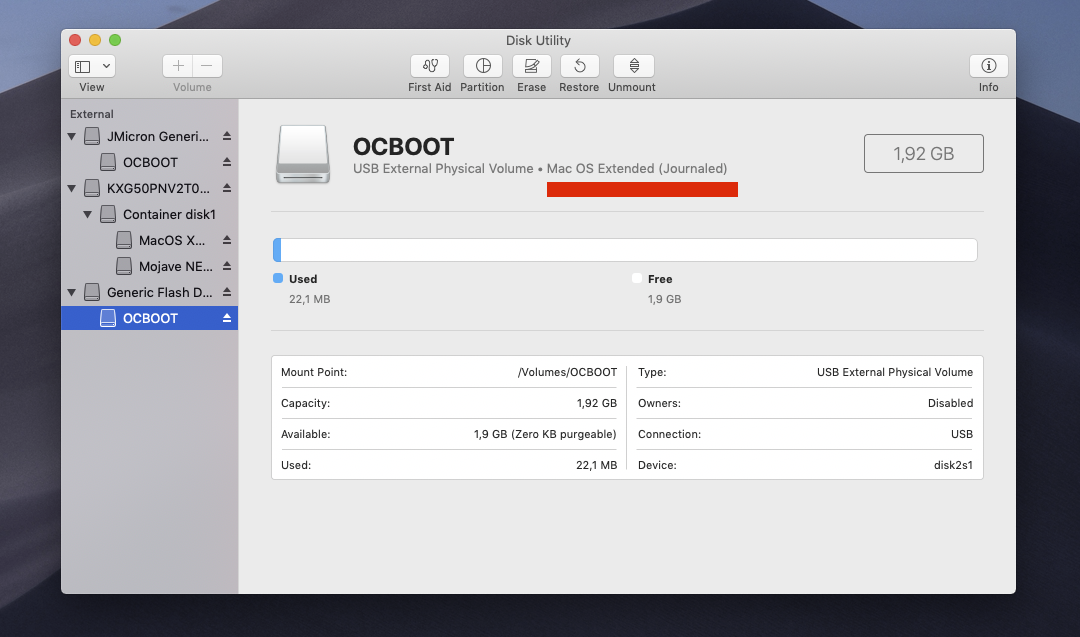Minimize the Disk Utility window

95,40
